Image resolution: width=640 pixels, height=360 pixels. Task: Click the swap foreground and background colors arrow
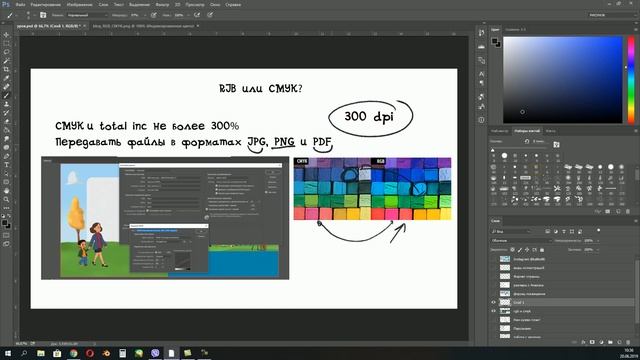9,216
